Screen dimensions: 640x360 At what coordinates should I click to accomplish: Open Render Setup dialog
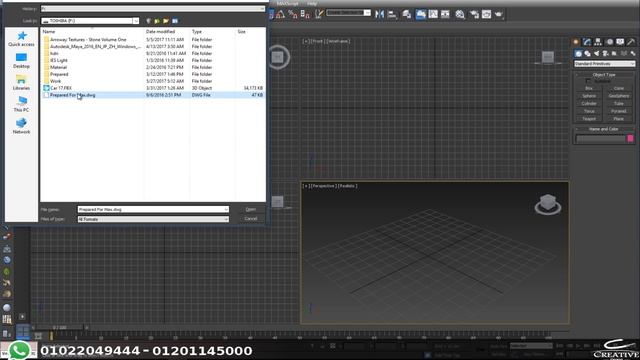pos(474,15)
